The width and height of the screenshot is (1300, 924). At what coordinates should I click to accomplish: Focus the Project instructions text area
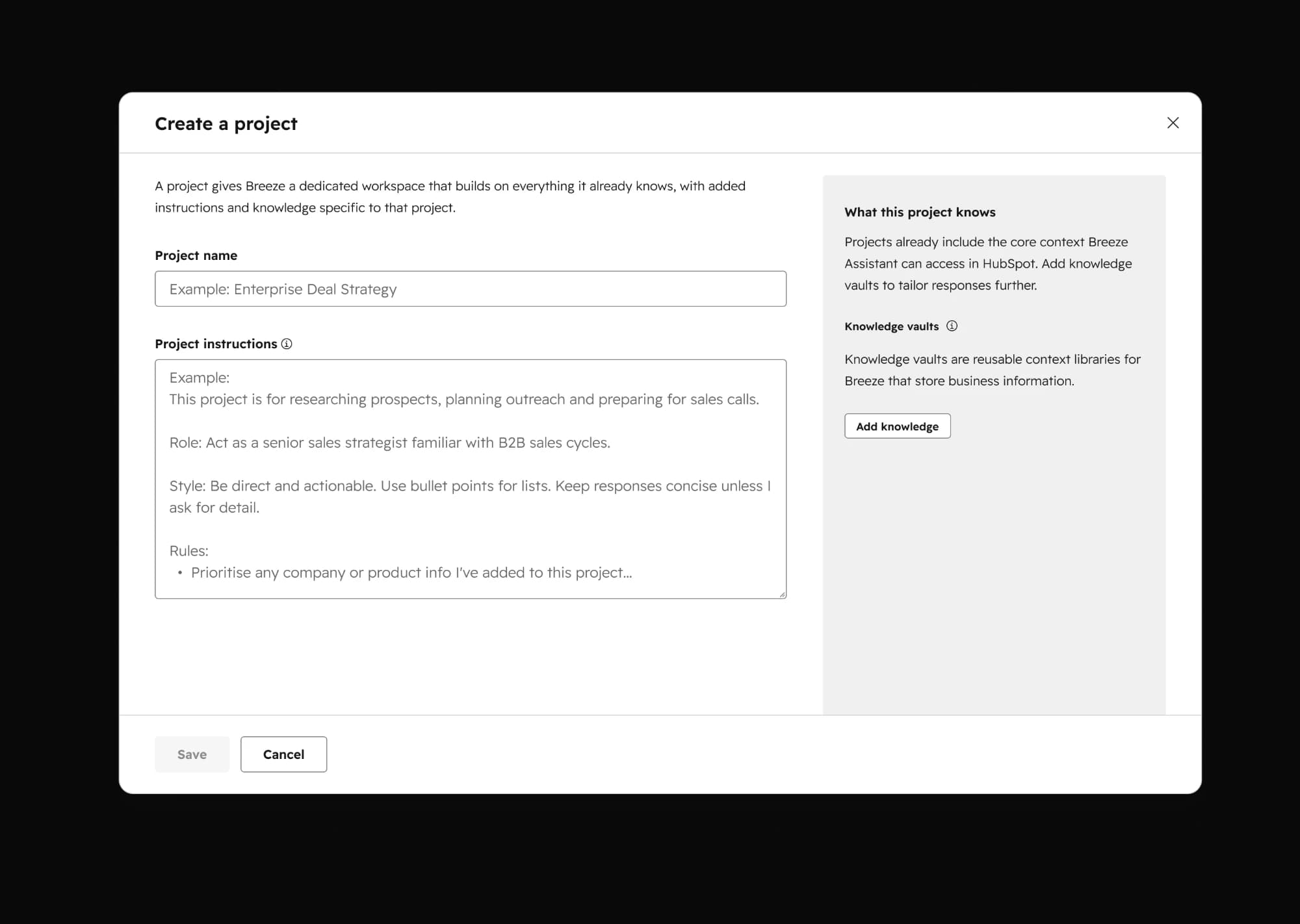click(x=471, y=479)
